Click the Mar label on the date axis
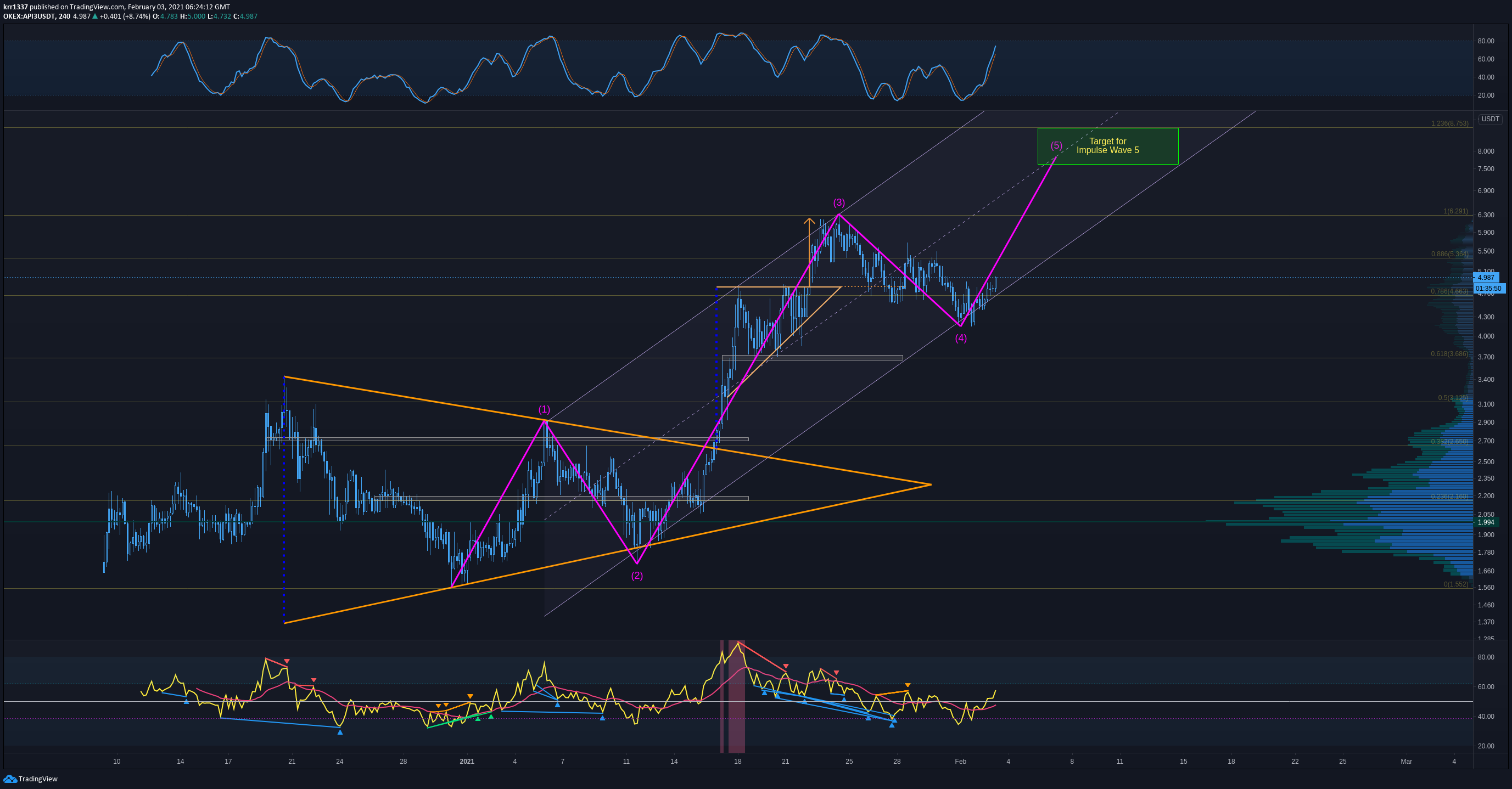Screen dimensions: 1512x789 tap(1407, 762)
